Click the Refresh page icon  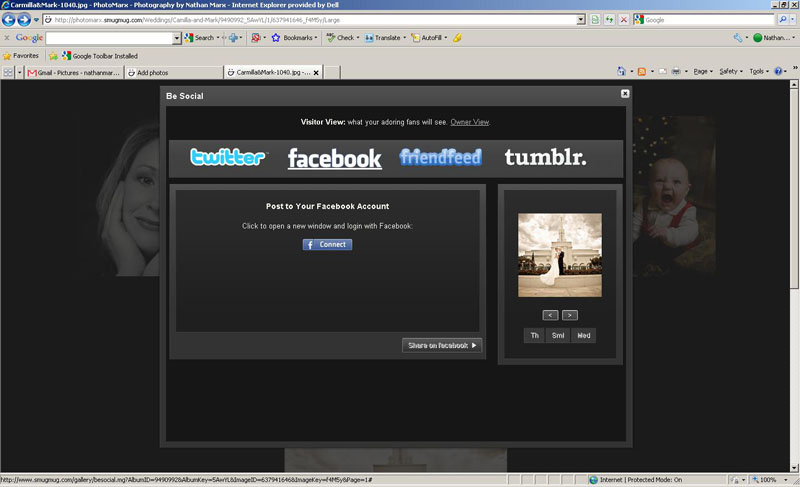(x=609, y=20)
